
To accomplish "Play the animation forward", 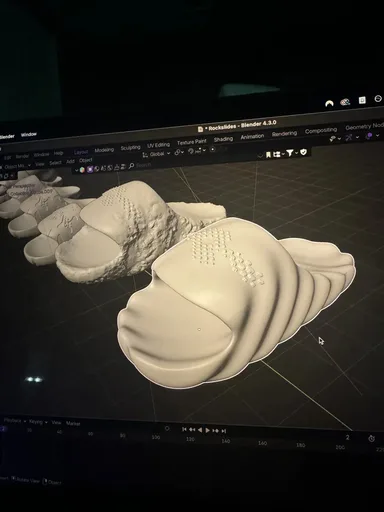I will 207,430.
